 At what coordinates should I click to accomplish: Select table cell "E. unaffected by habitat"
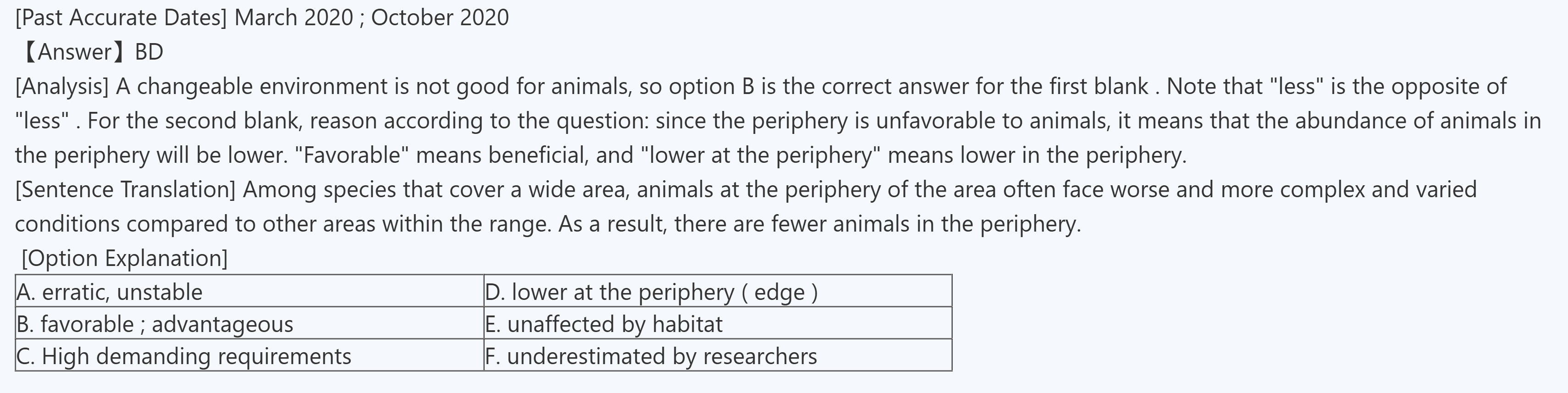604,324
